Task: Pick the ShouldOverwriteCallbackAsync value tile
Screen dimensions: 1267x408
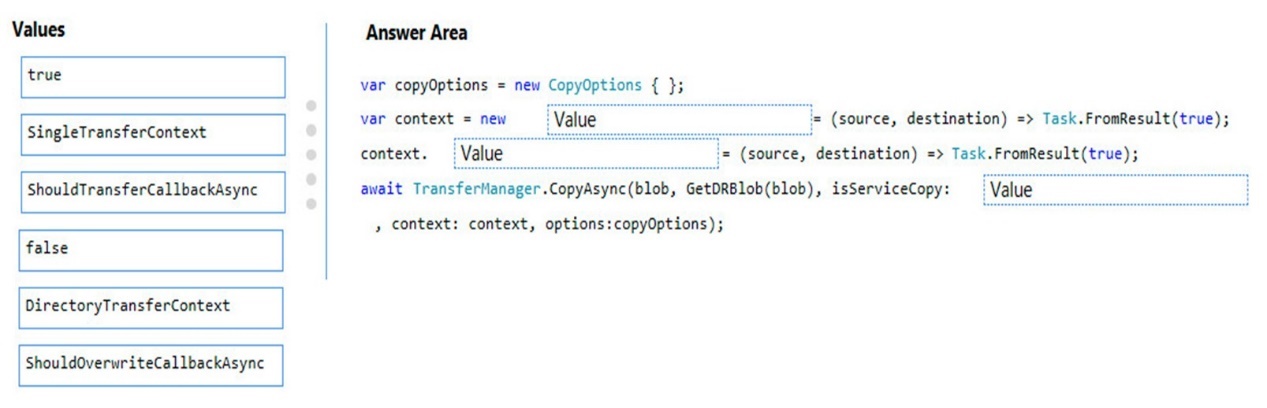Action: point(152,365)
